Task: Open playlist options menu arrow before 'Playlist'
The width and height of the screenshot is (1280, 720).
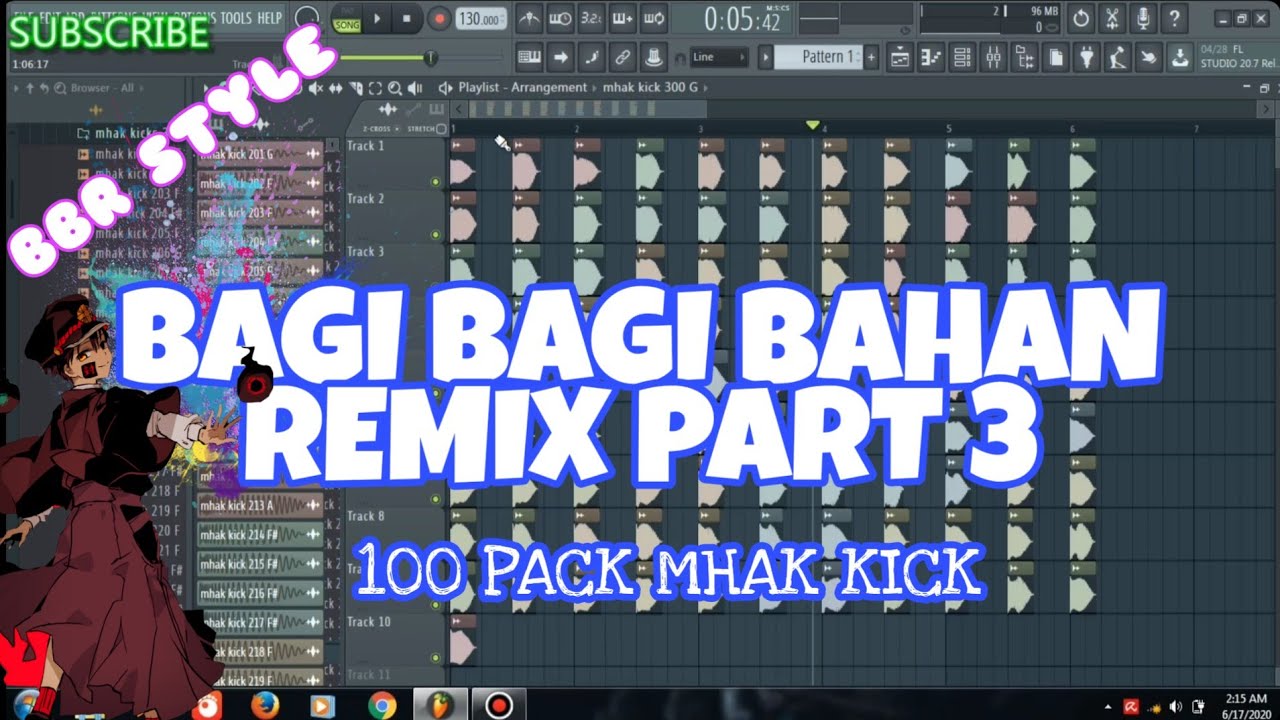Action: [446, 88]
